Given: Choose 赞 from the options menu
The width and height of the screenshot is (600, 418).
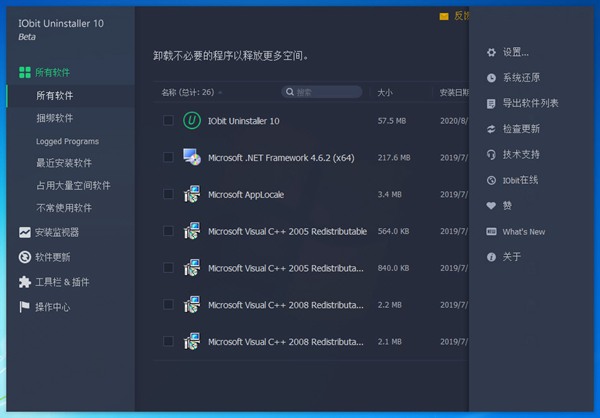Looking at the screenshot, I should point(507,206).
